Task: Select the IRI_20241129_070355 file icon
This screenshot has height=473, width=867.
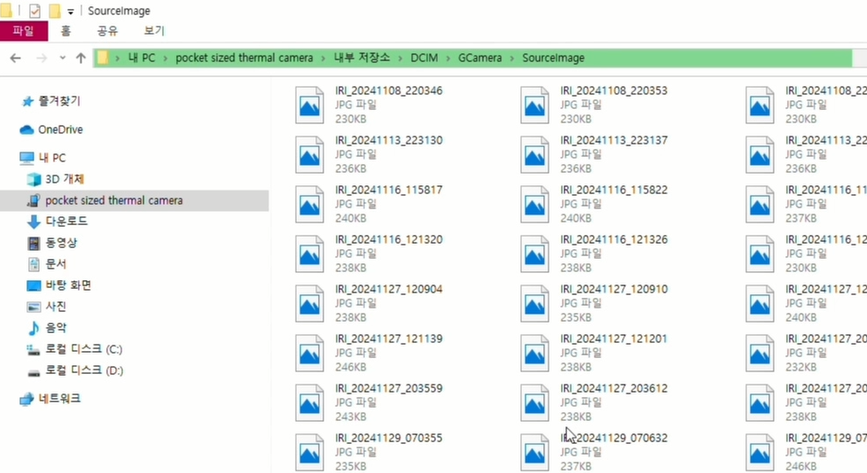Action: coord(310,453)
